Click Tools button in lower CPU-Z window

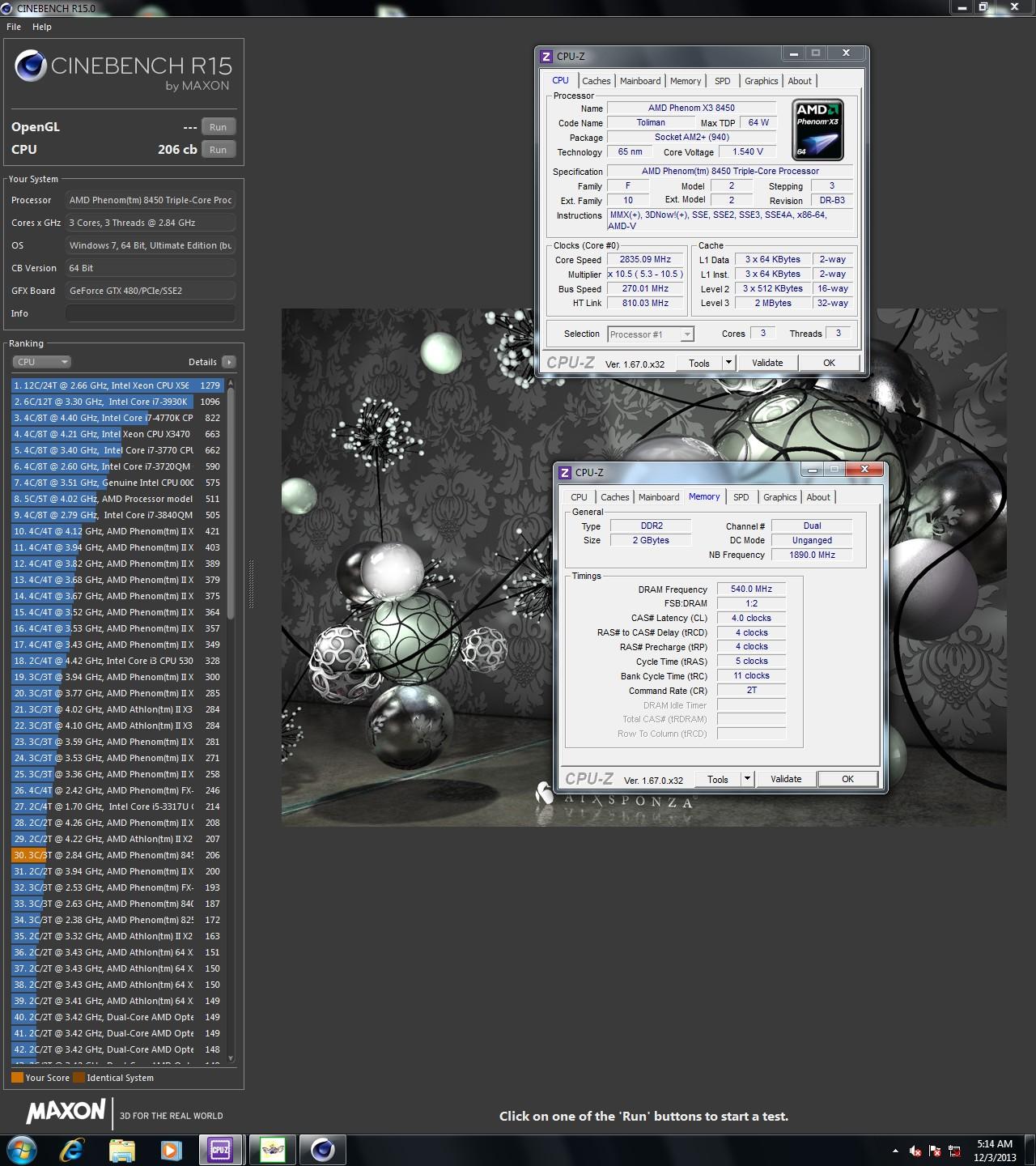718,779
